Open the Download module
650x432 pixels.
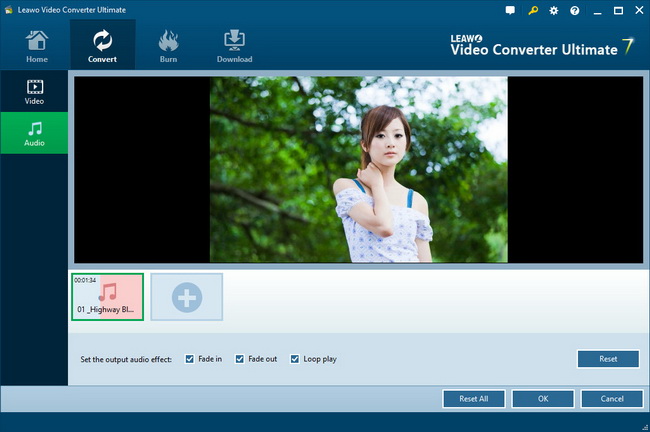(235, 46)
